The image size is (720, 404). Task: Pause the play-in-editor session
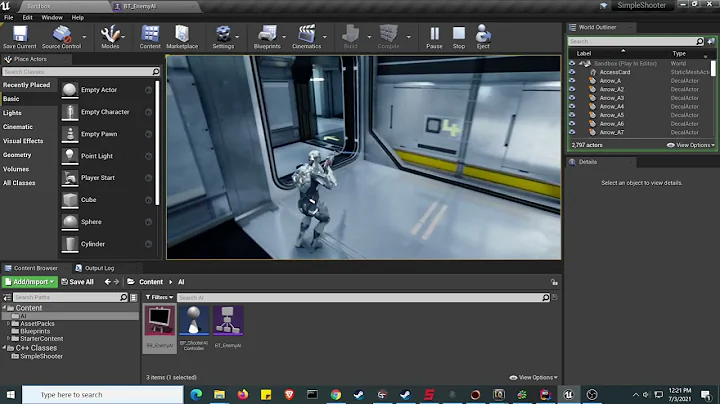click(x=434, y=37)
